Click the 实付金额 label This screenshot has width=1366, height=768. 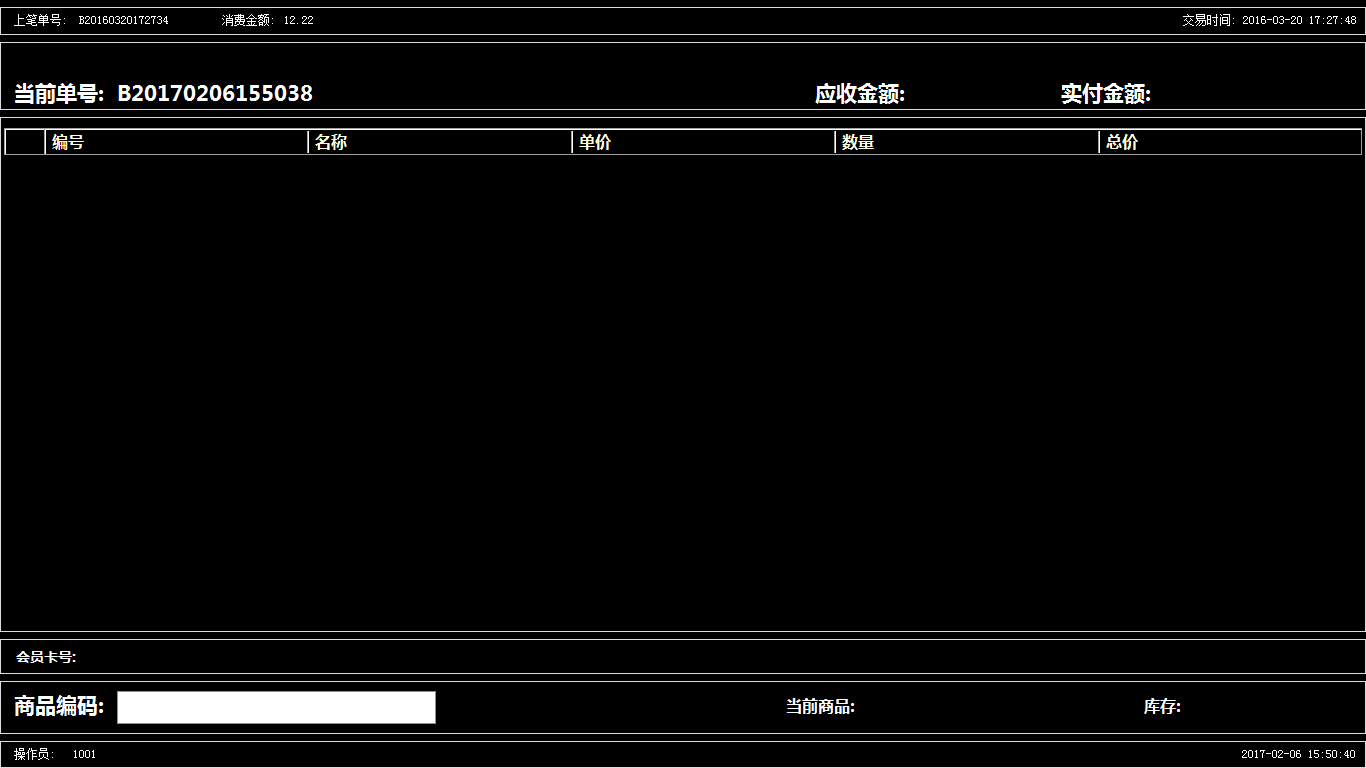click(x=1105, y=94)
